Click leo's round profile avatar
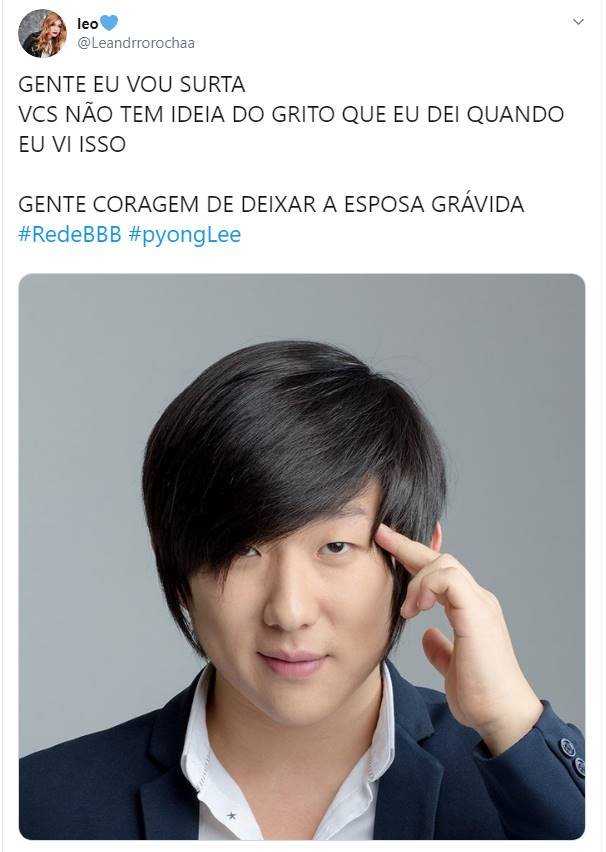Viewport: 606px width, 852px height. pos(42,33)
